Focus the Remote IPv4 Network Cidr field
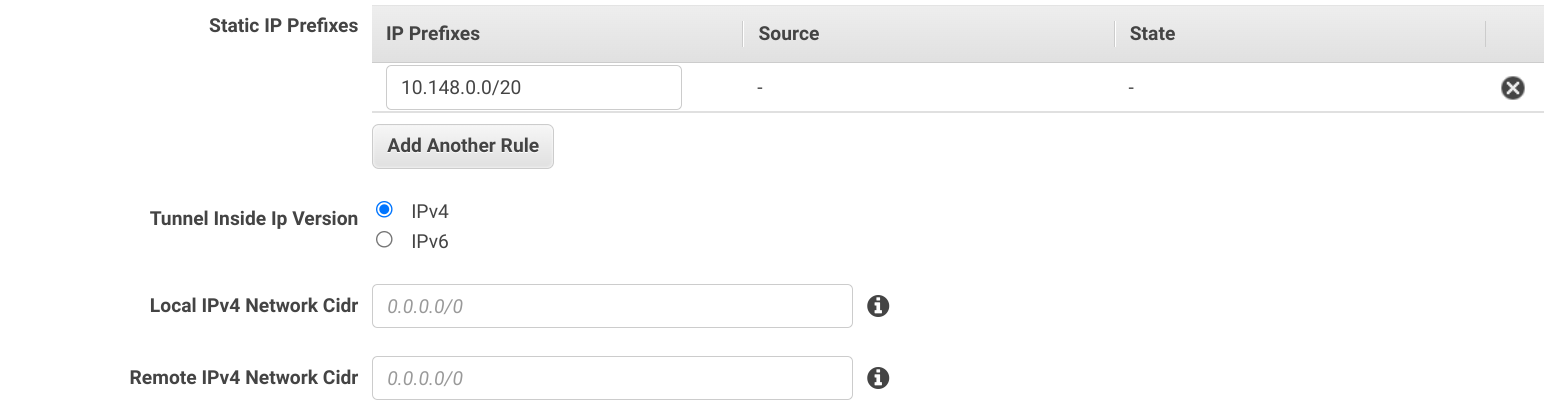This screenshot has width=1554, height=407. (x=612, y=378)
